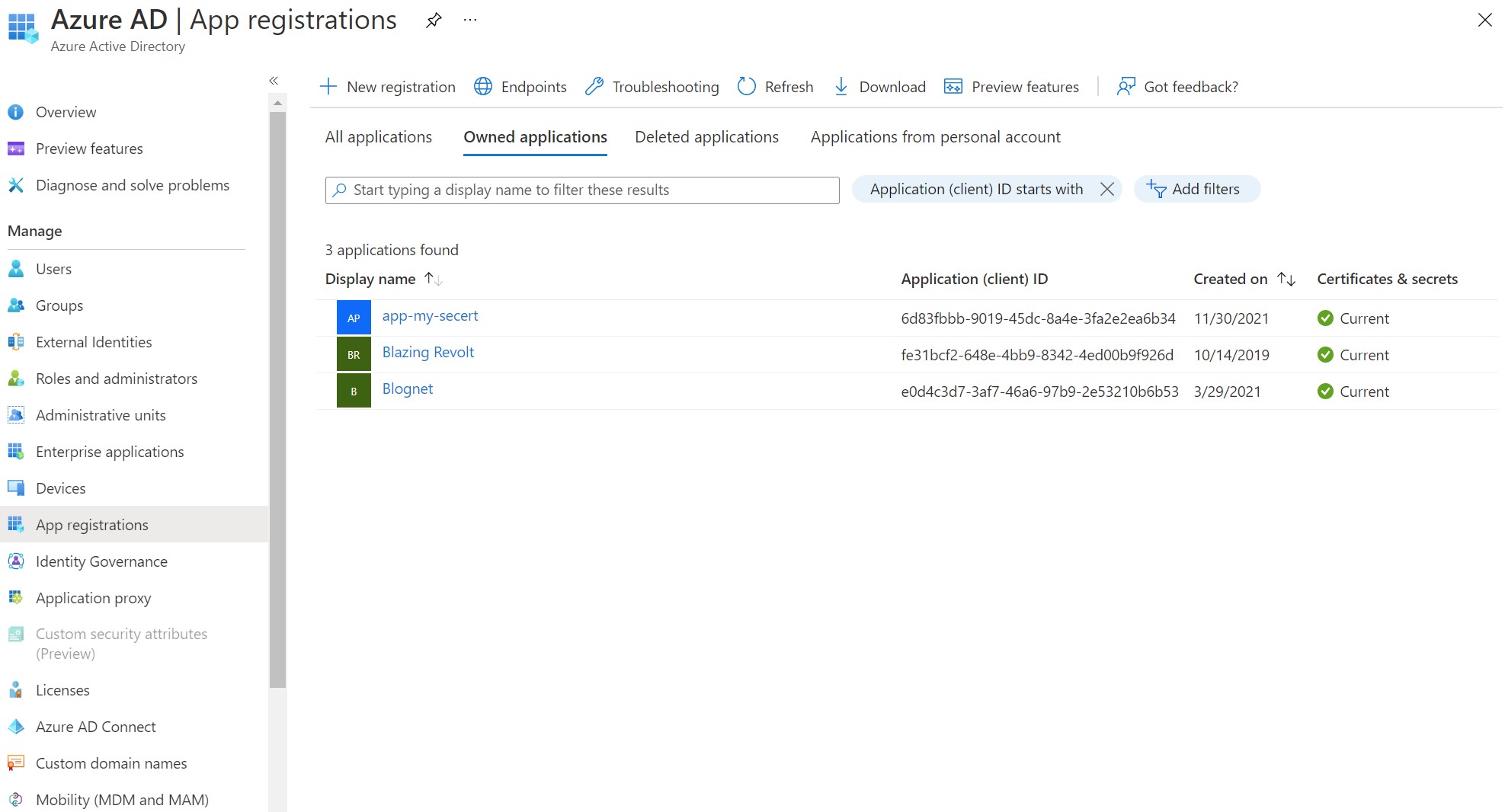
Task: Open External Identities
Action: coord(94,342)
